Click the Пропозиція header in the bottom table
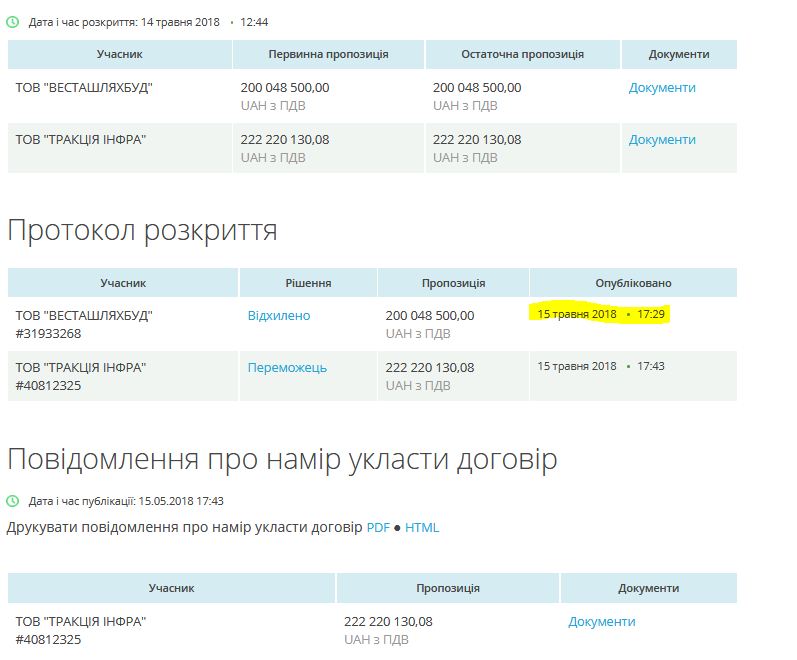This screenshot has height=660, width=797. point(447,589)
